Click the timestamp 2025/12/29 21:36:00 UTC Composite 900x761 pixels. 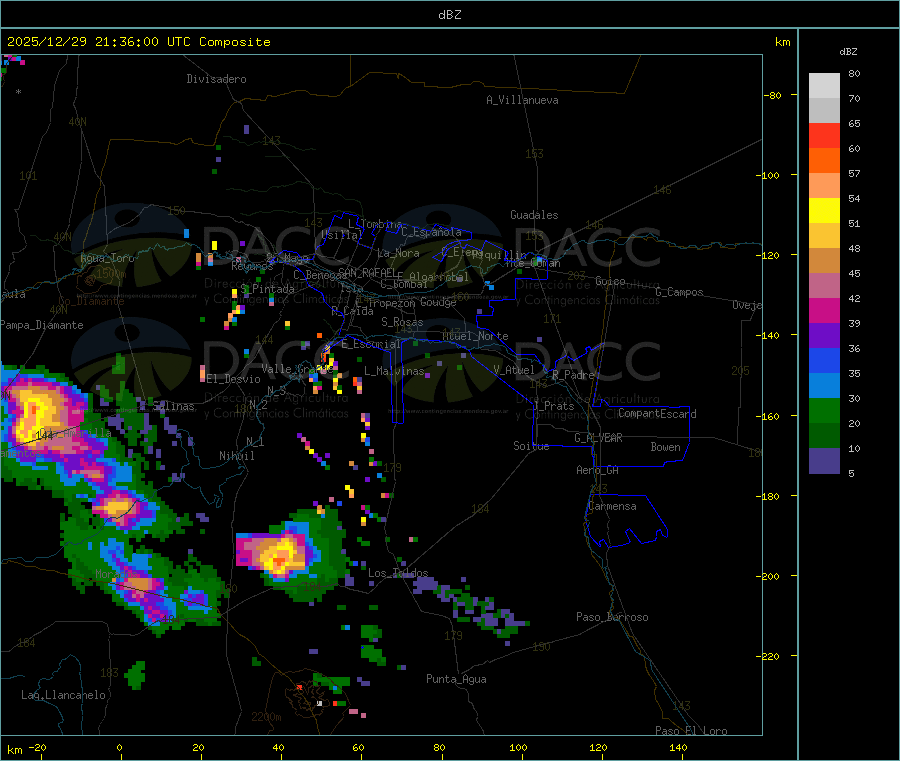click(138, 42)
